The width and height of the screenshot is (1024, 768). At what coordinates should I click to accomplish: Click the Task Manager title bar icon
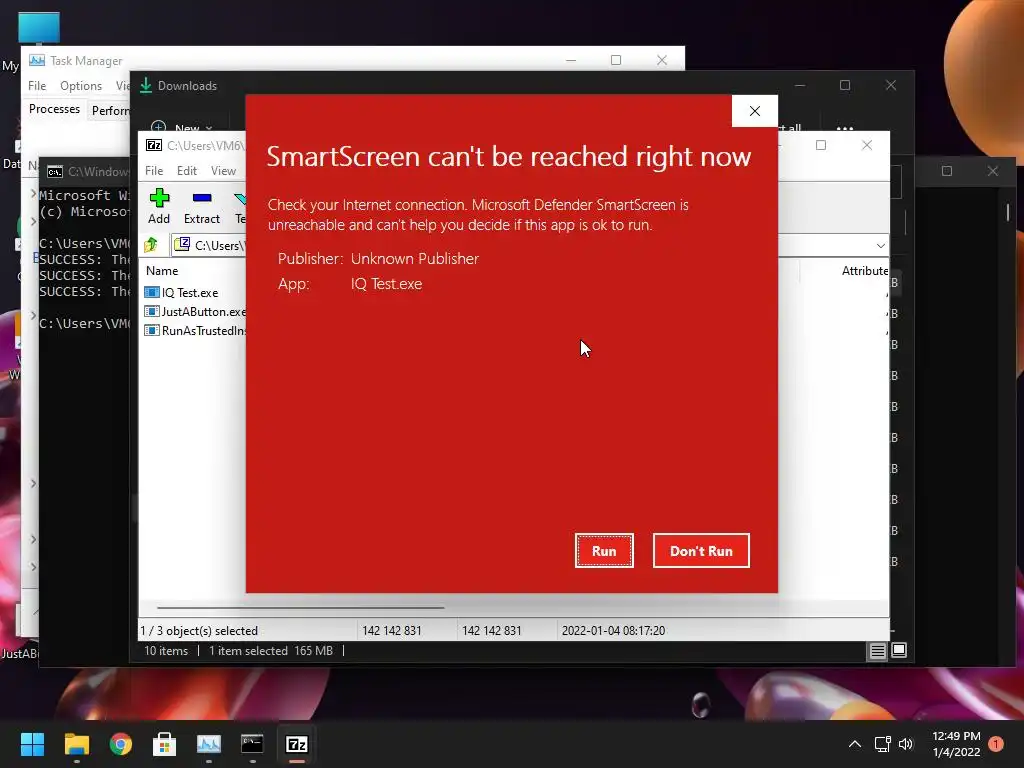click(x=37, y=60)
